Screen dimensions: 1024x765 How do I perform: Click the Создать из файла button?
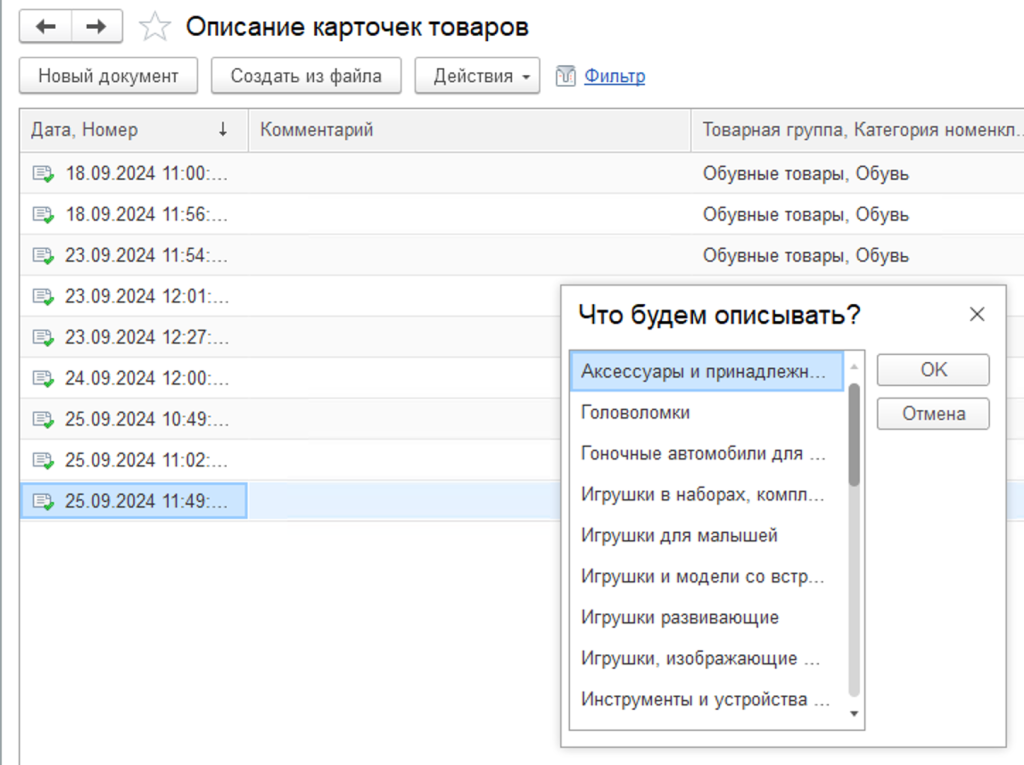point(306,76)
